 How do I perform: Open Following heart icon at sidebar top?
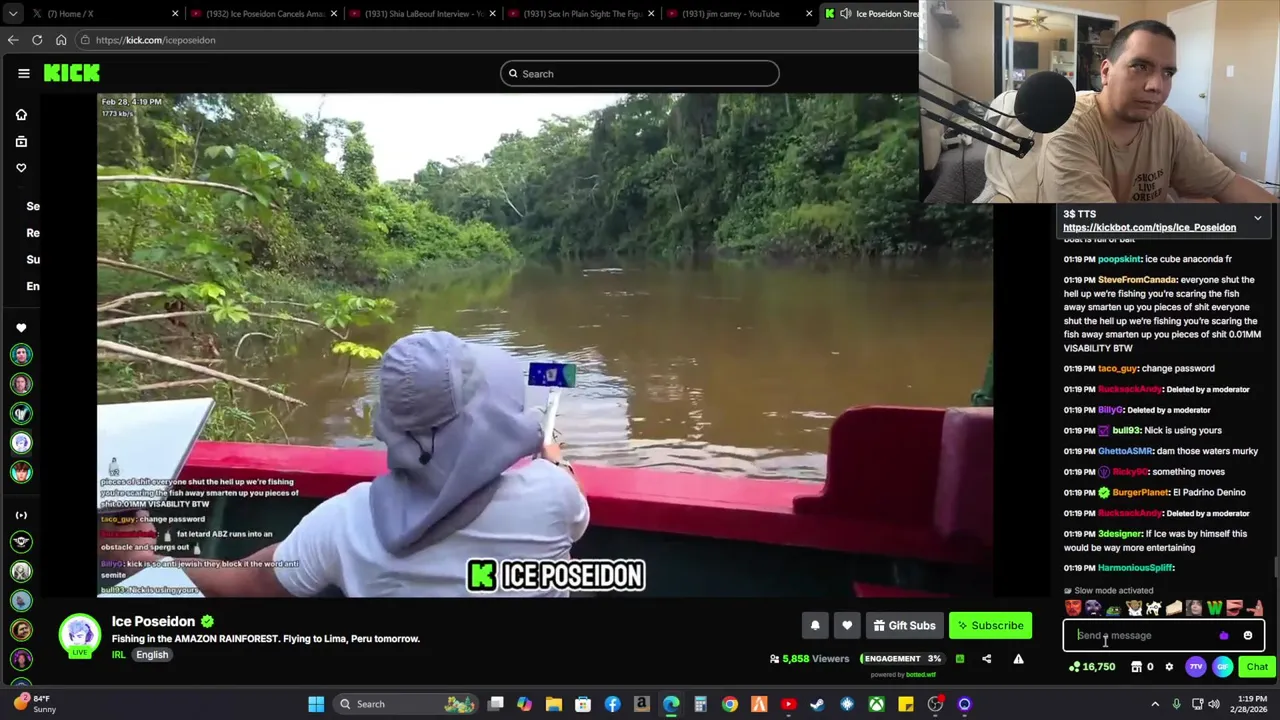pyautogui.click(x=21, y=168)
